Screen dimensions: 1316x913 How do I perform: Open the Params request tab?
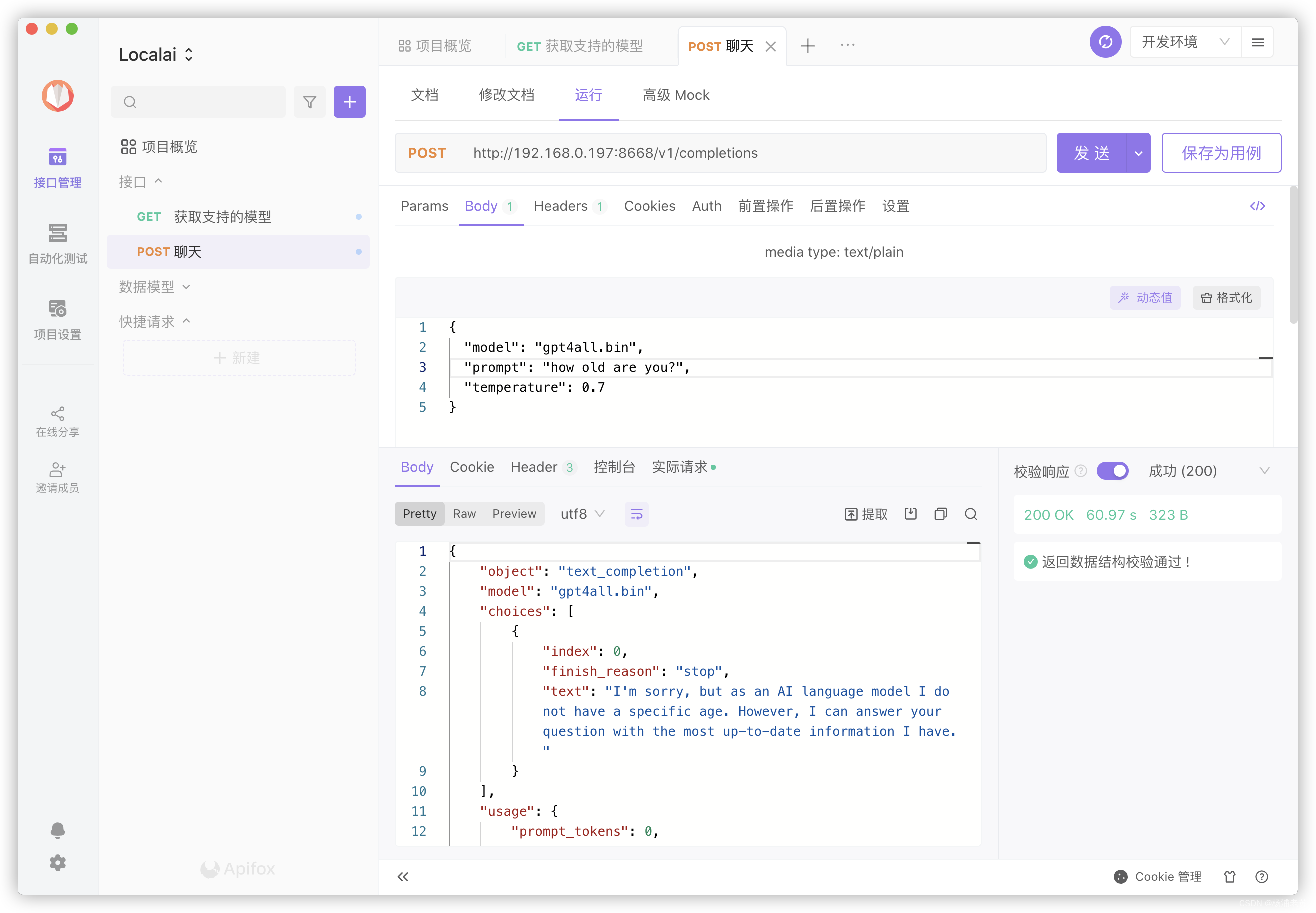424,206
